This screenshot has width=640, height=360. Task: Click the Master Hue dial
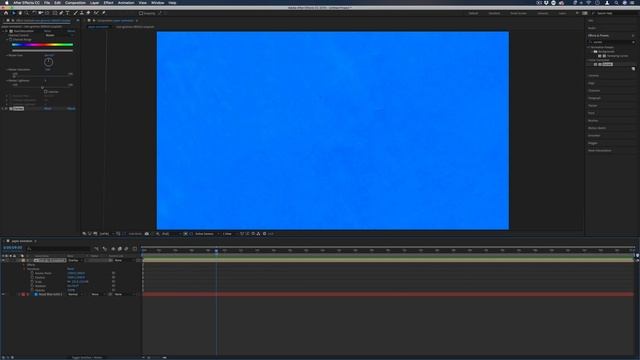click(x=48, y=62)
